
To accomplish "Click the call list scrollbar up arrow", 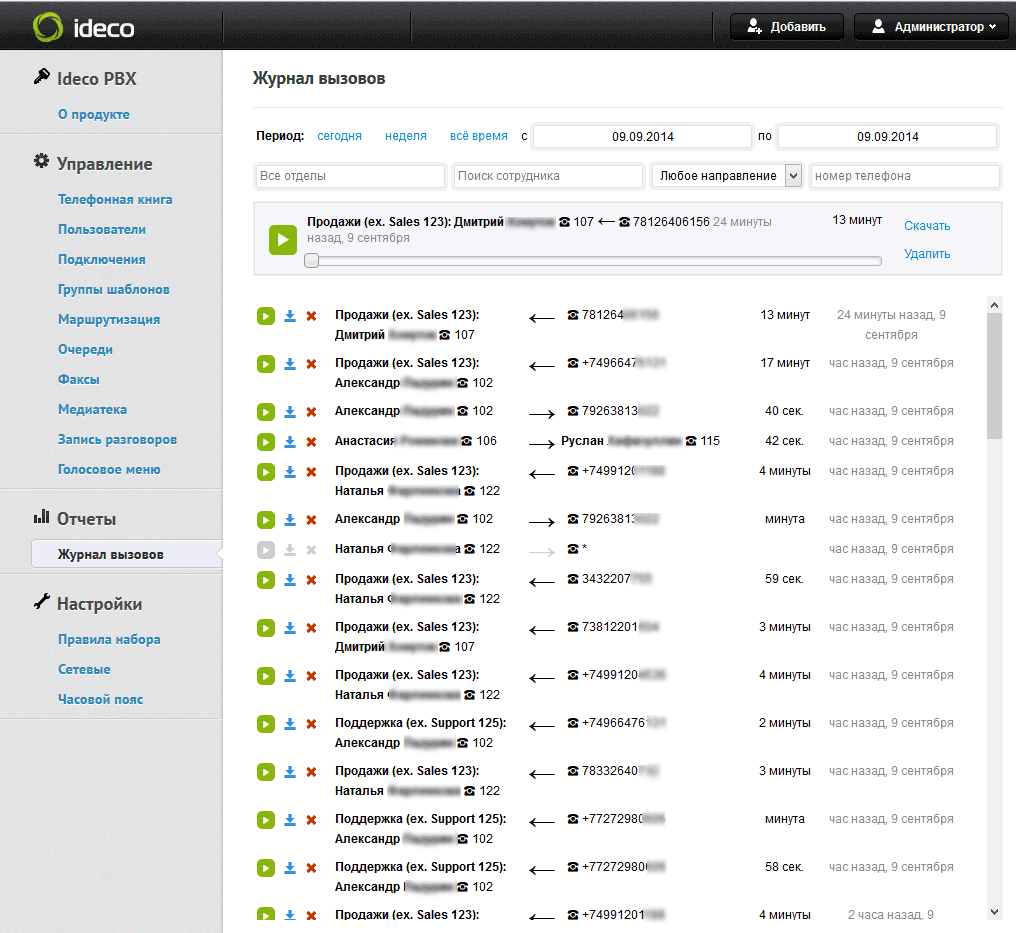I will tap(995, 304).
